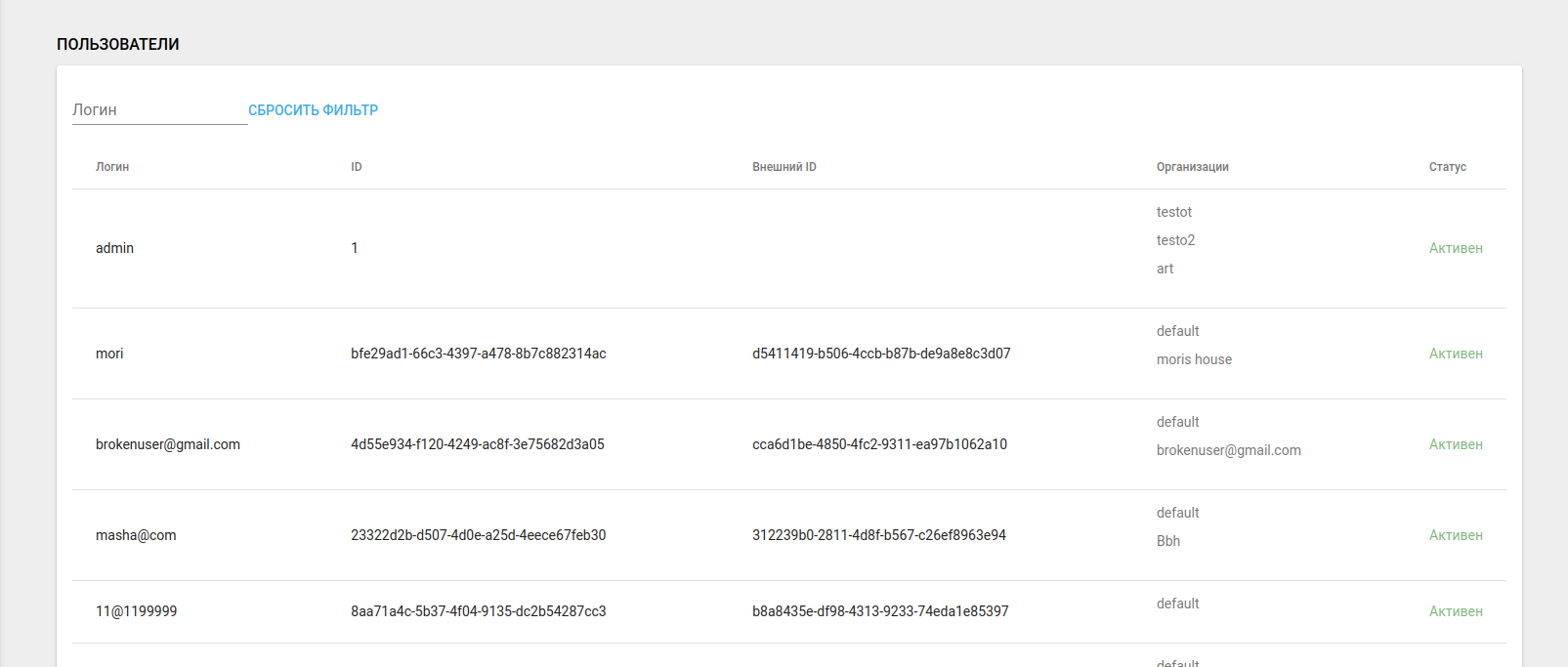Click the Статус column header
This screenshot has width=1568, height=667.
(1447, 167)
